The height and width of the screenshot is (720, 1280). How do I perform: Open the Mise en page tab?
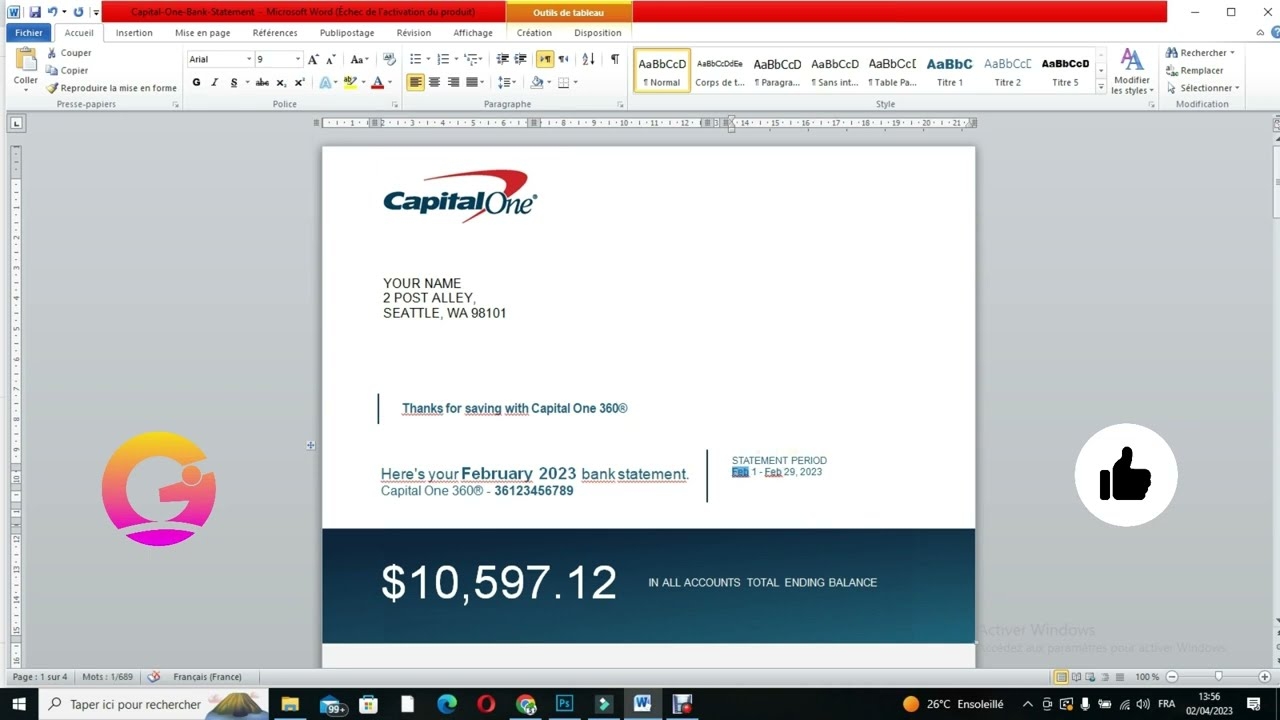coord(202,33)
